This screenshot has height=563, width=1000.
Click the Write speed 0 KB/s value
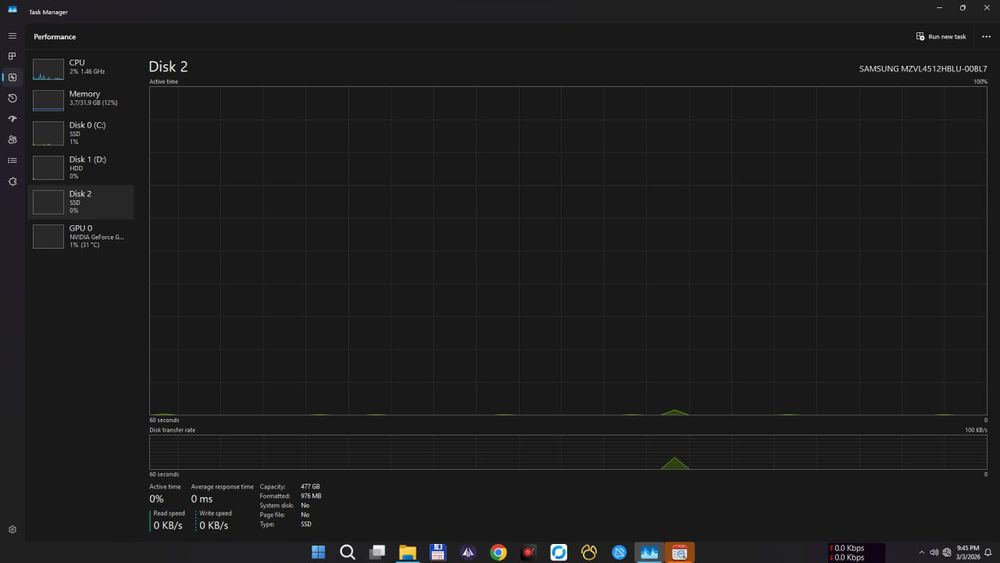tap(214, 525)
